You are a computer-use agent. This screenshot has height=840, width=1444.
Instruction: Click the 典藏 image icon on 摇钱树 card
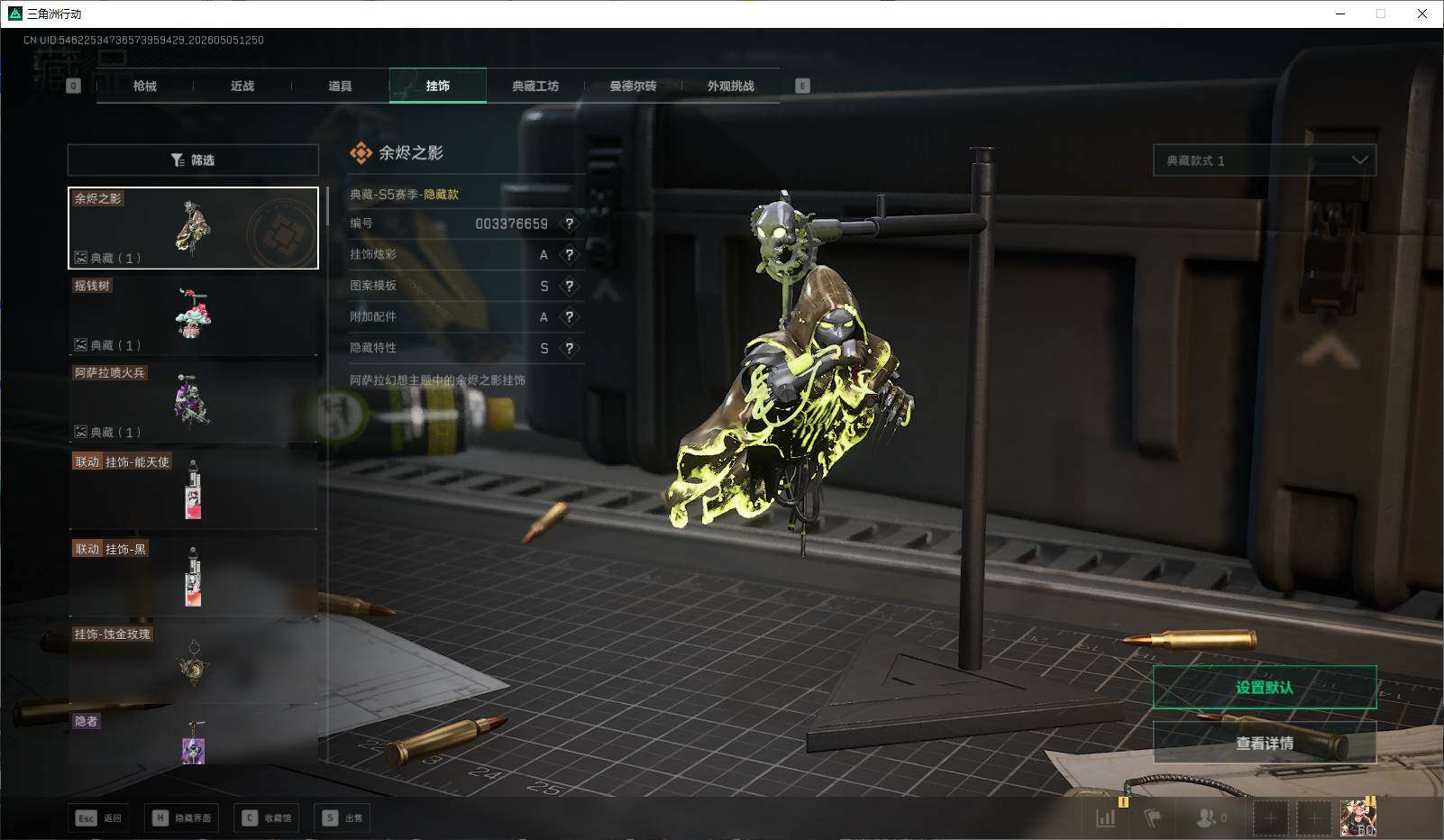pyautogui.click(x=80, y=345)
